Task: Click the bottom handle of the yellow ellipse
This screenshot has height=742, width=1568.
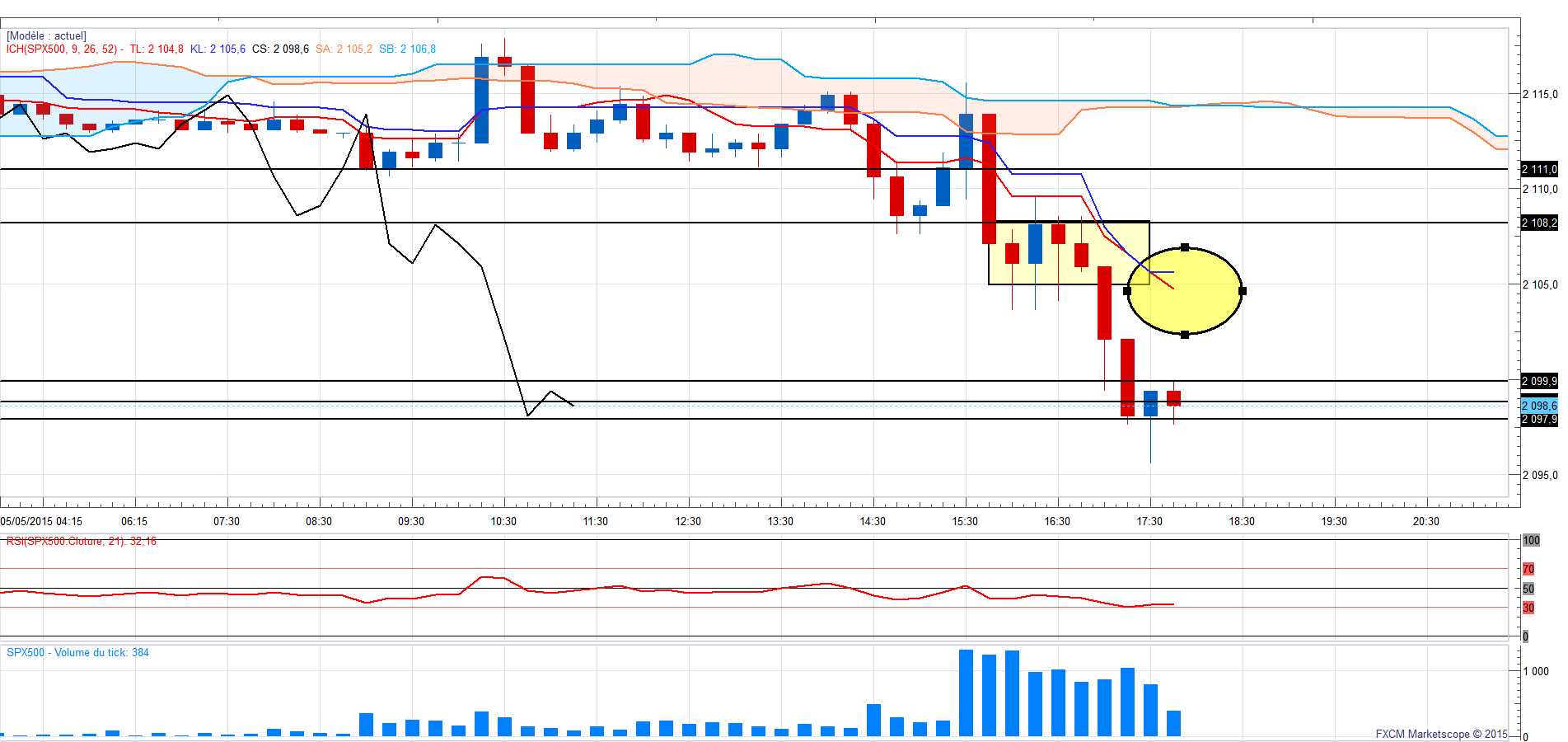Action: 1185,335
